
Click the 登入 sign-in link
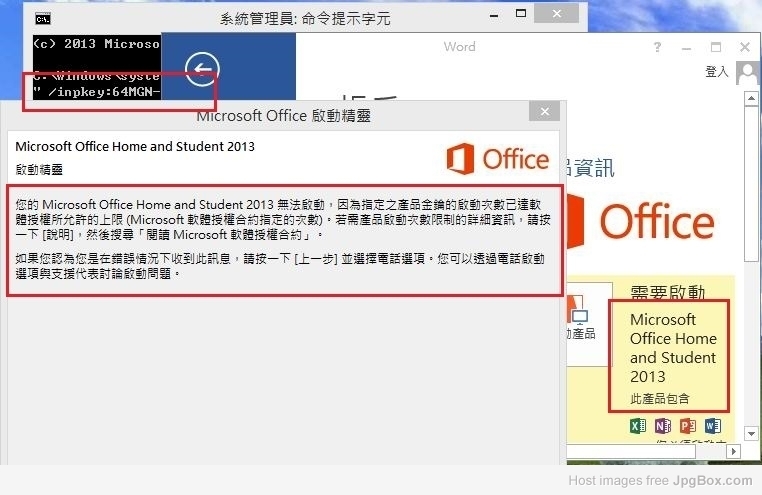[717, 72]
